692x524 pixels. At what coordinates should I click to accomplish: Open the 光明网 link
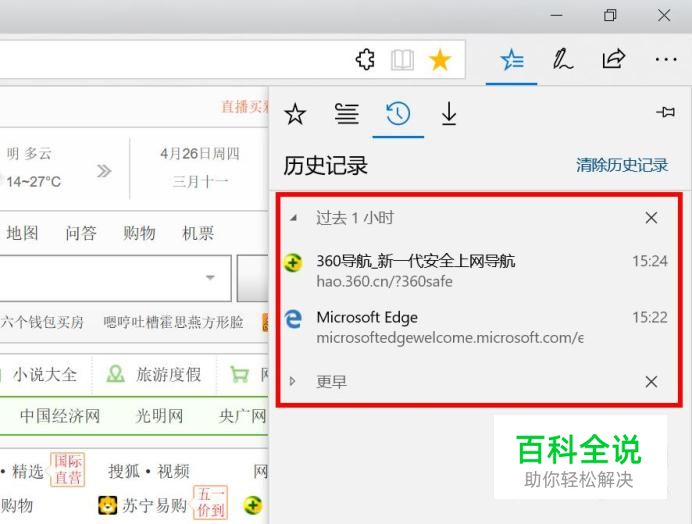point(159,416)
